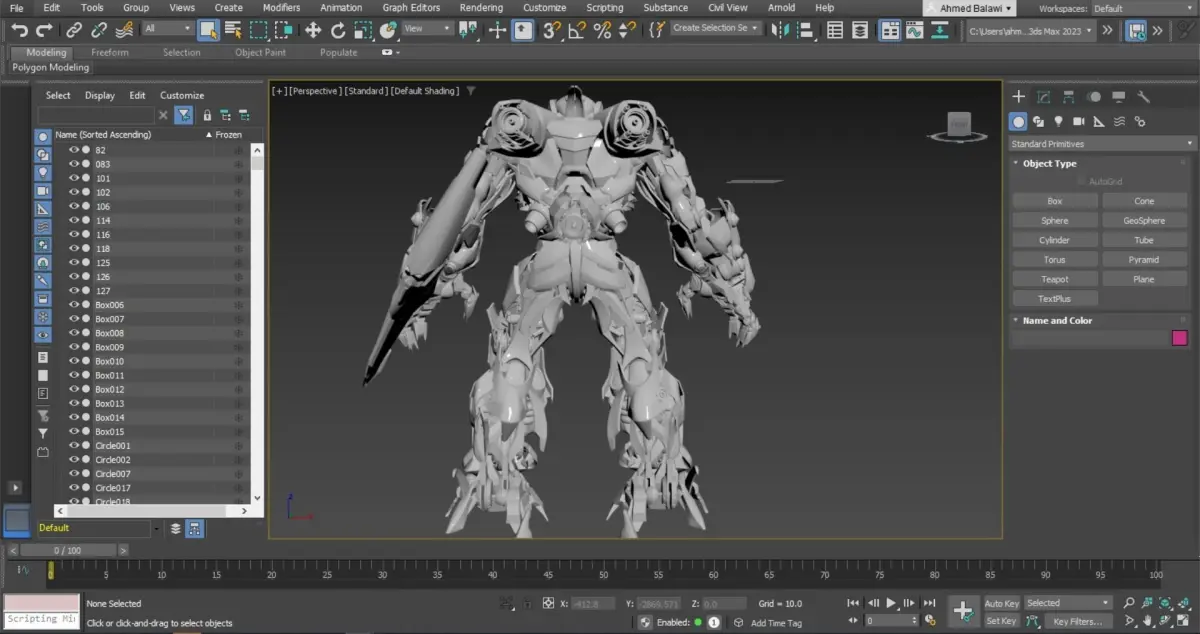The height and width of the screenshot is (634, 1200).
Task: Open the Modify panel tab icon
Action: click(x=1043, y=97)
